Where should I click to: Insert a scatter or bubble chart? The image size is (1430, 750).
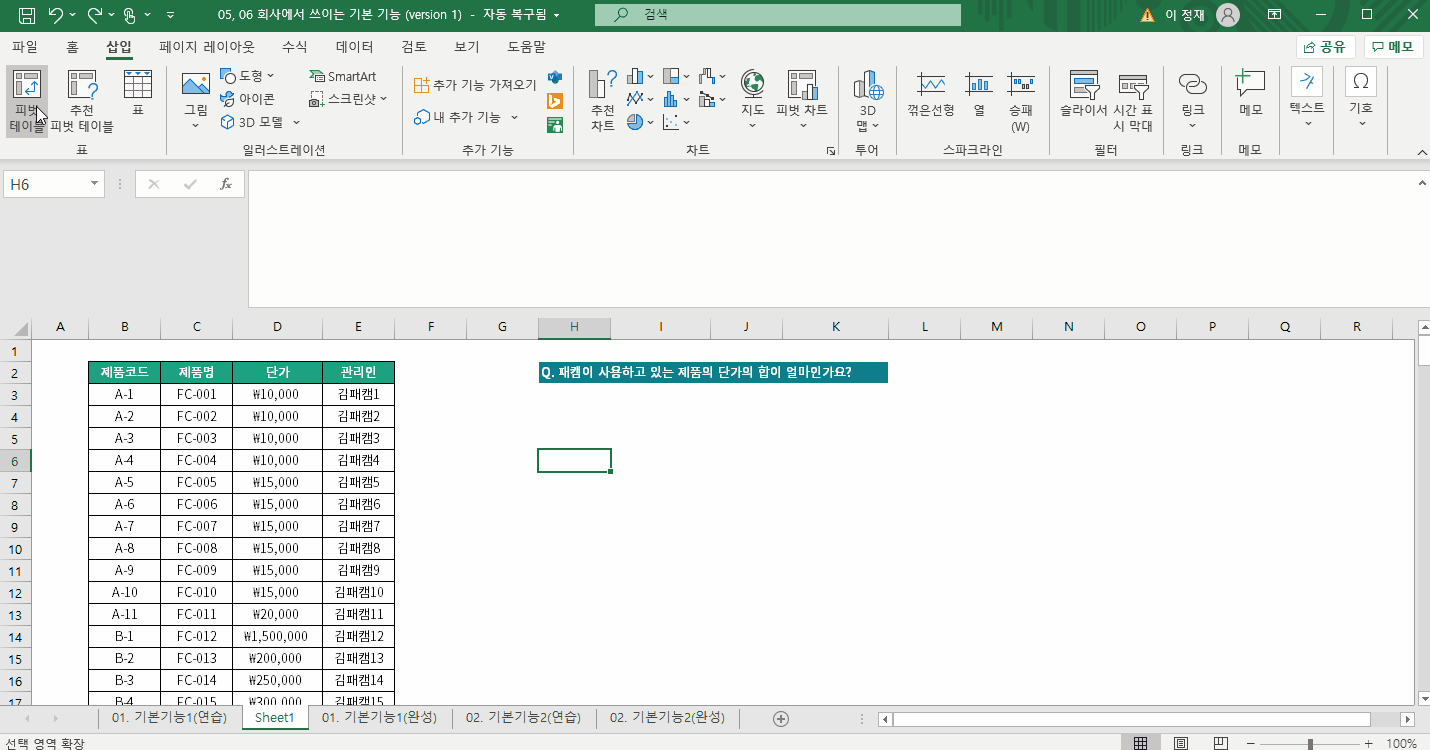click(676, 122)
